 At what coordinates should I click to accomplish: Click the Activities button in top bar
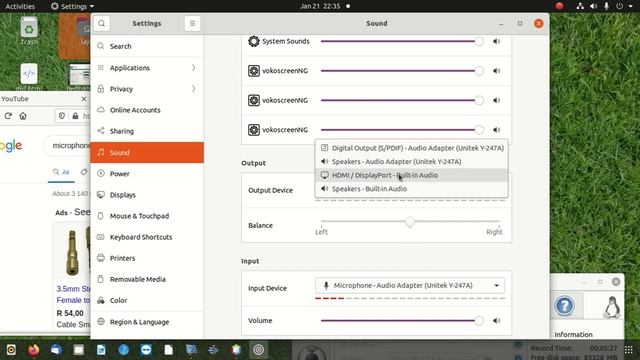click(x=20, y=6)
